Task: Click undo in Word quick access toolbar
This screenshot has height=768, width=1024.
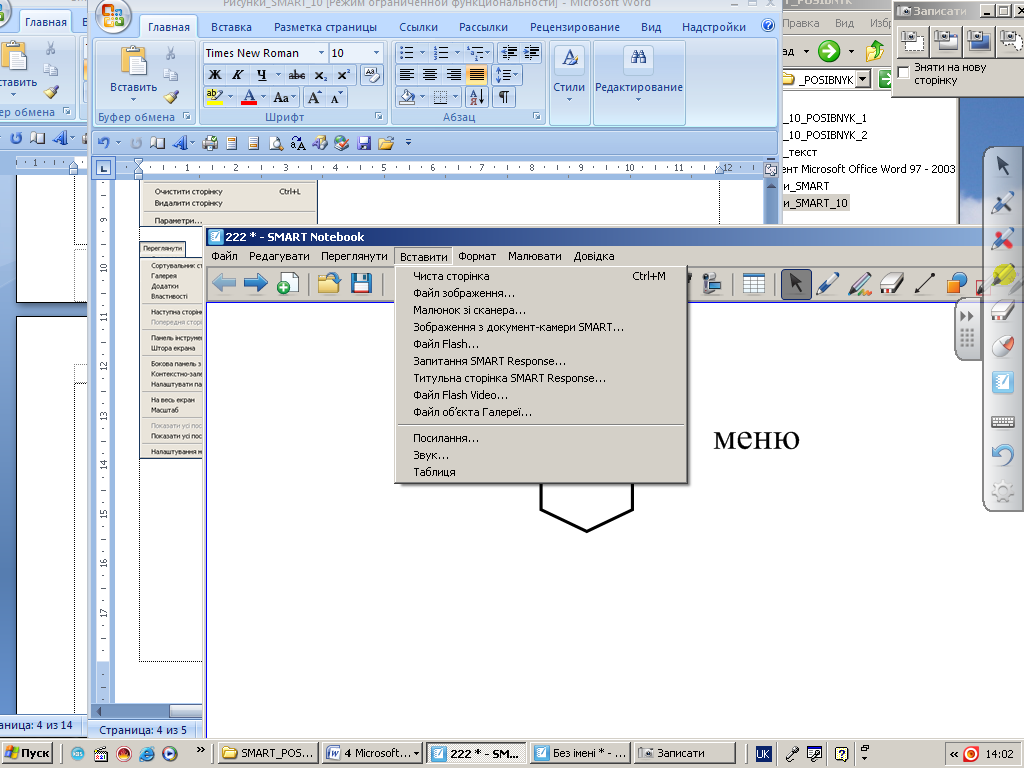Action: point(103,142)
